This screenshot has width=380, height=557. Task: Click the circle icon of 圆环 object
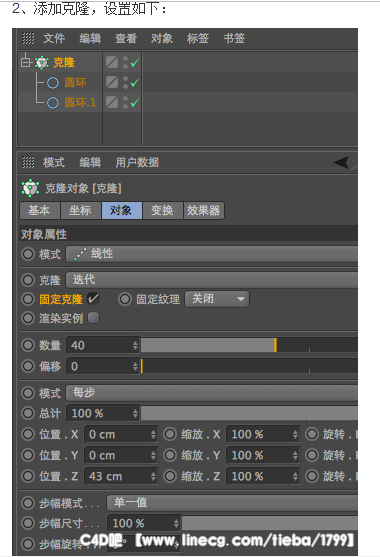53,83
